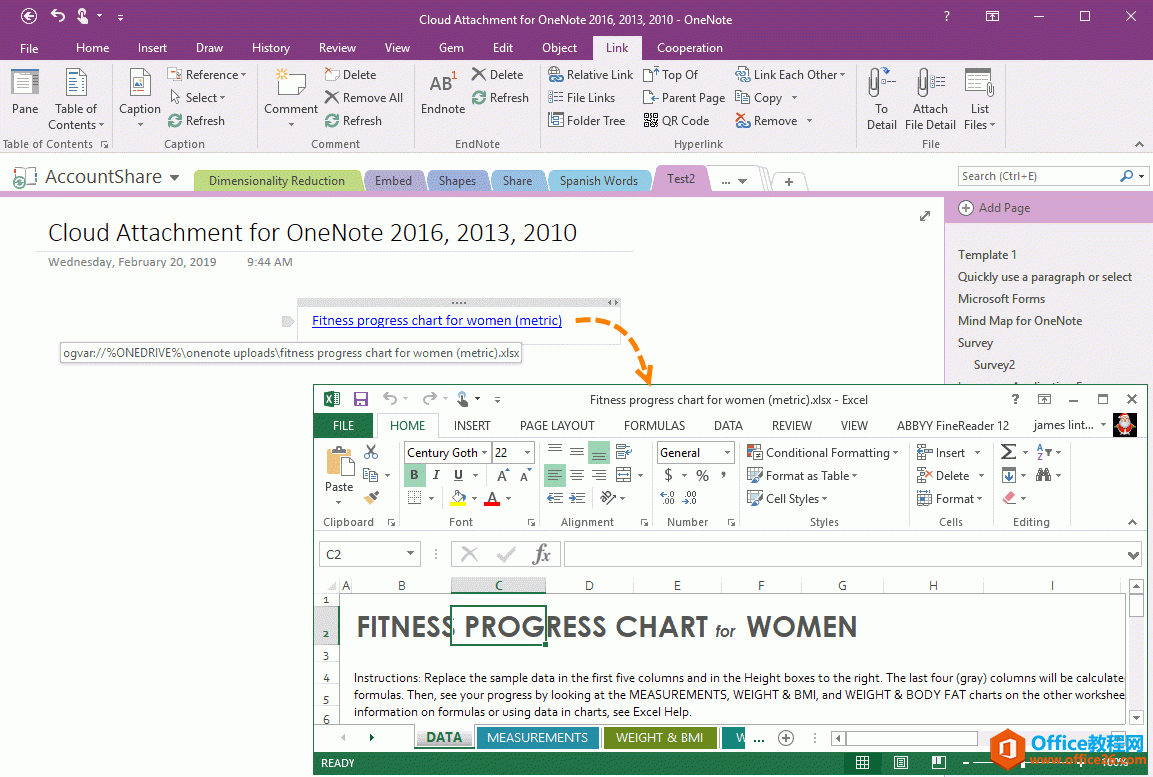Image resolution: width=1153 pixels, height=777 pixels.
Task: Click the Excel Wrap Text icon
Action: coord(624,451)
